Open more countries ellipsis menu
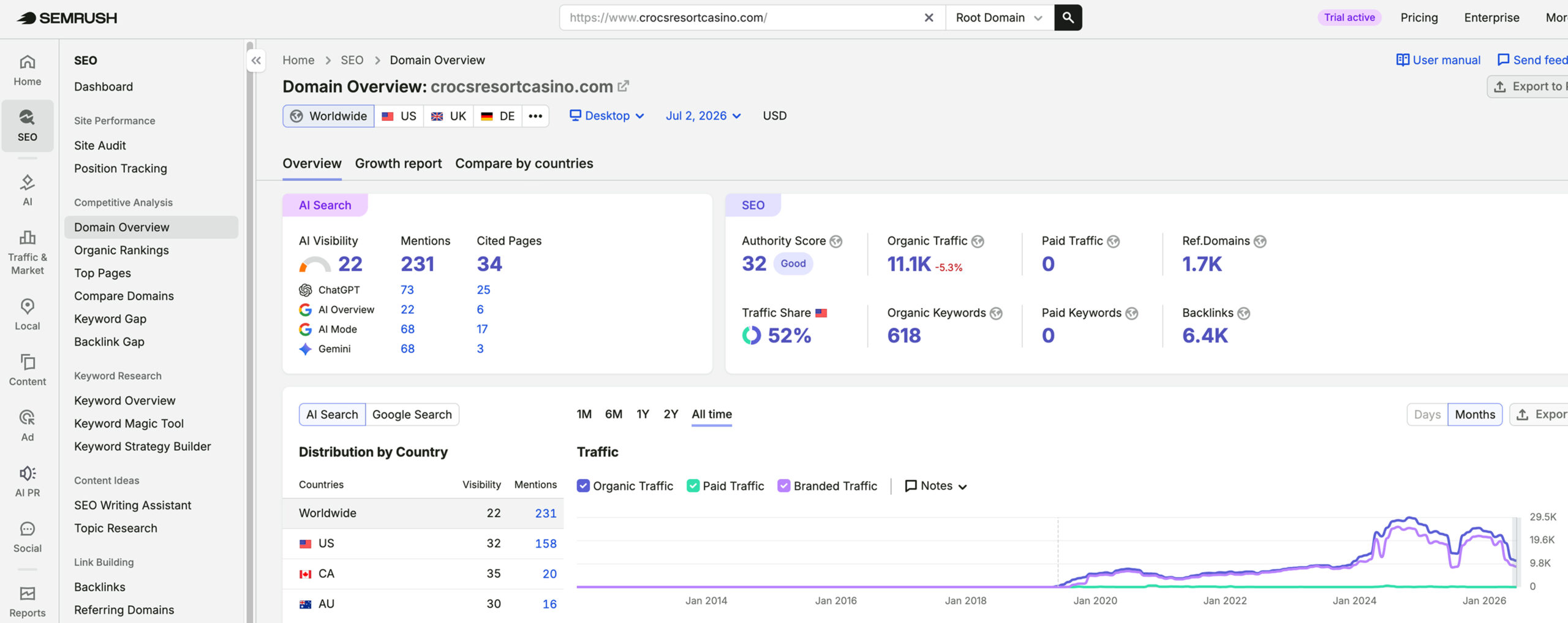This screenshot has width=1568, height=623. pos(535,116)
